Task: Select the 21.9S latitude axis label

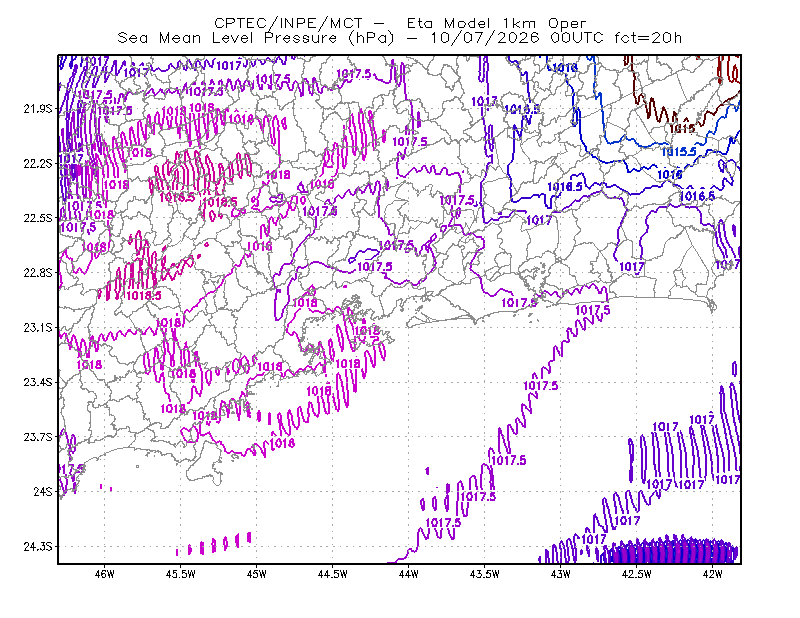Action: tap(38, 109)
